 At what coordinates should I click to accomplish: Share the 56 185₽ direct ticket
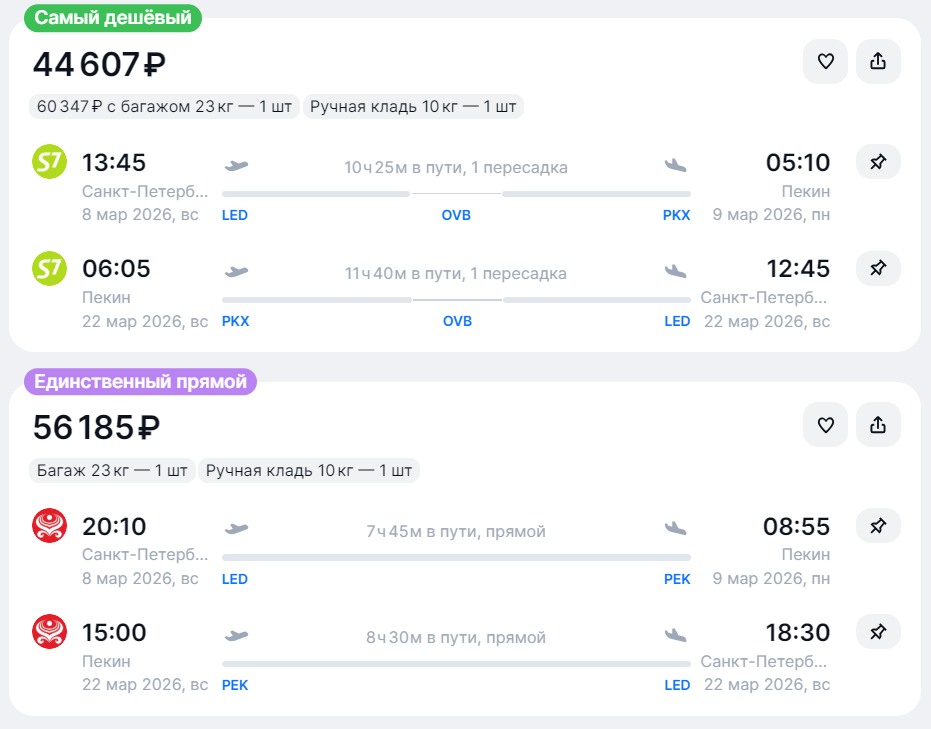(x=878, y=425)
